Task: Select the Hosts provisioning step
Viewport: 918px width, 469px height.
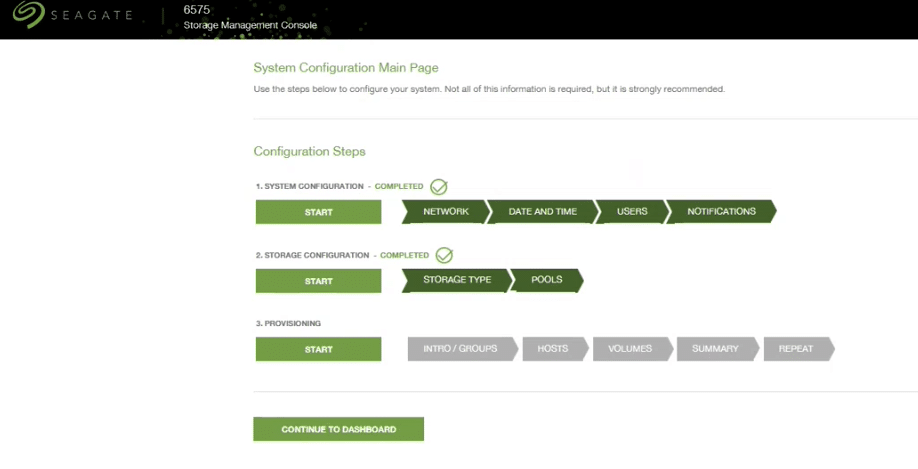Action: coord(555,348)
